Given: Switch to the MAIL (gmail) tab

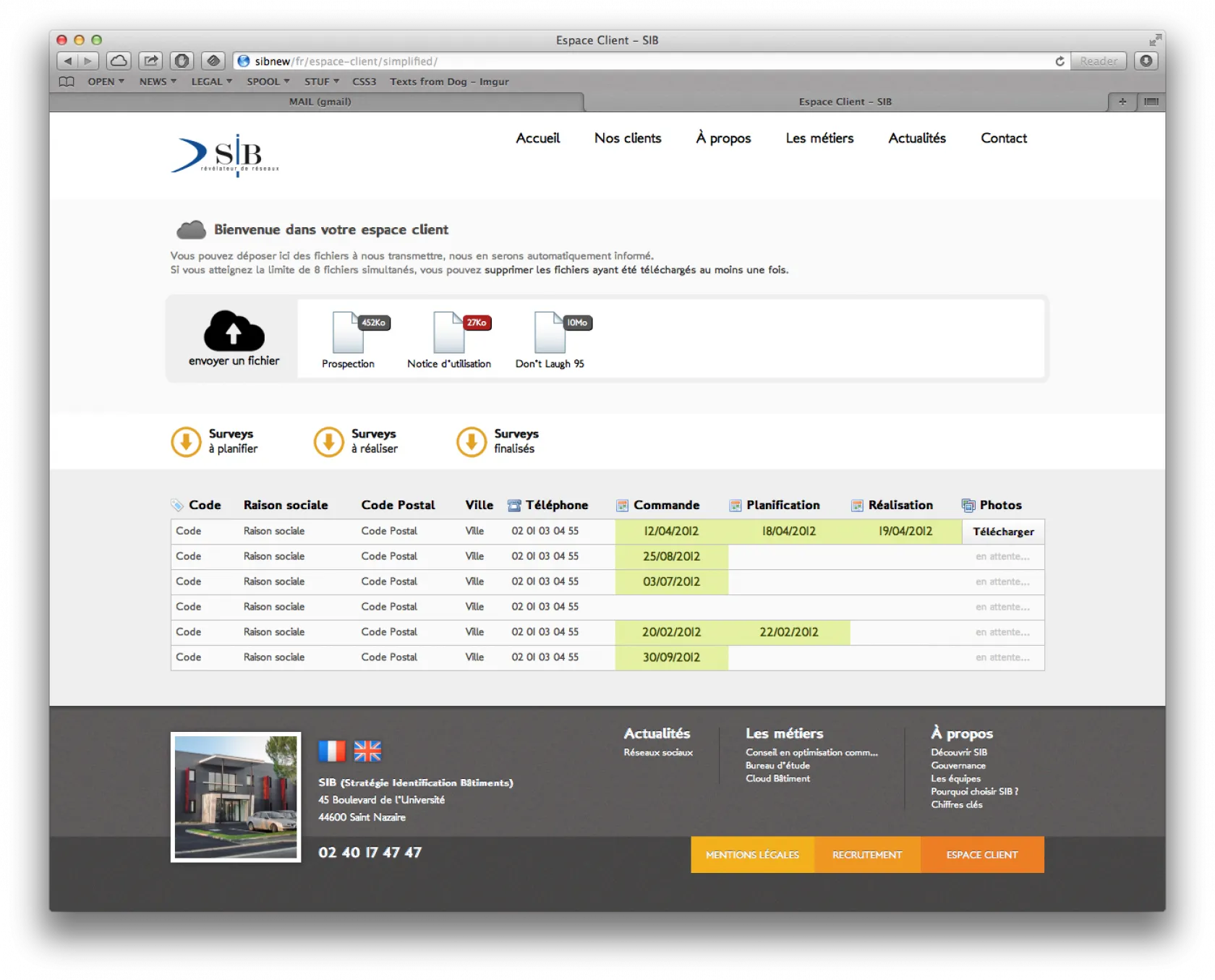Looking at the screenshot, I should click(x=320, y=102).
